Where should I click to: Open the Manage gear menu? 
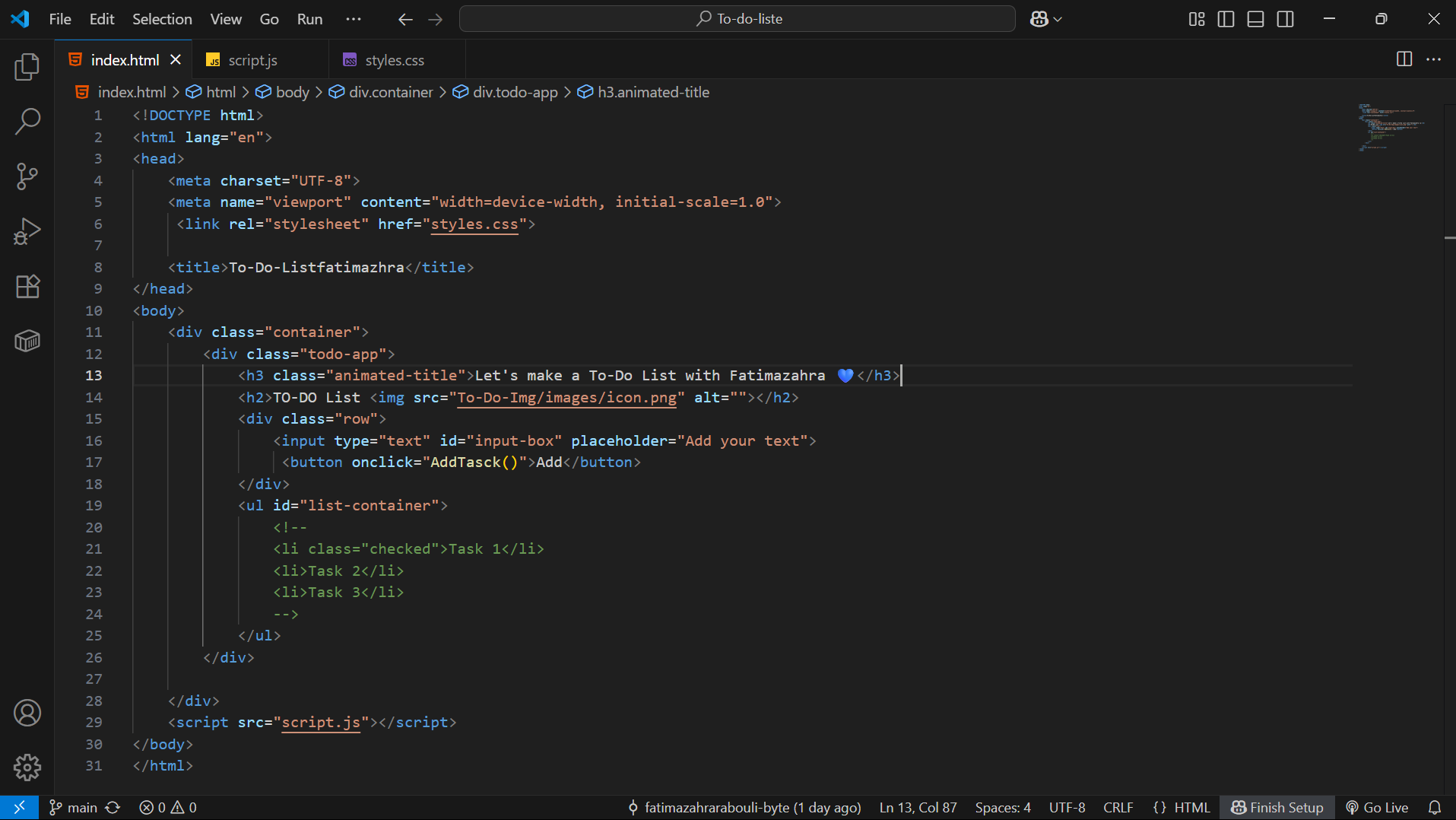coord(27,768)
